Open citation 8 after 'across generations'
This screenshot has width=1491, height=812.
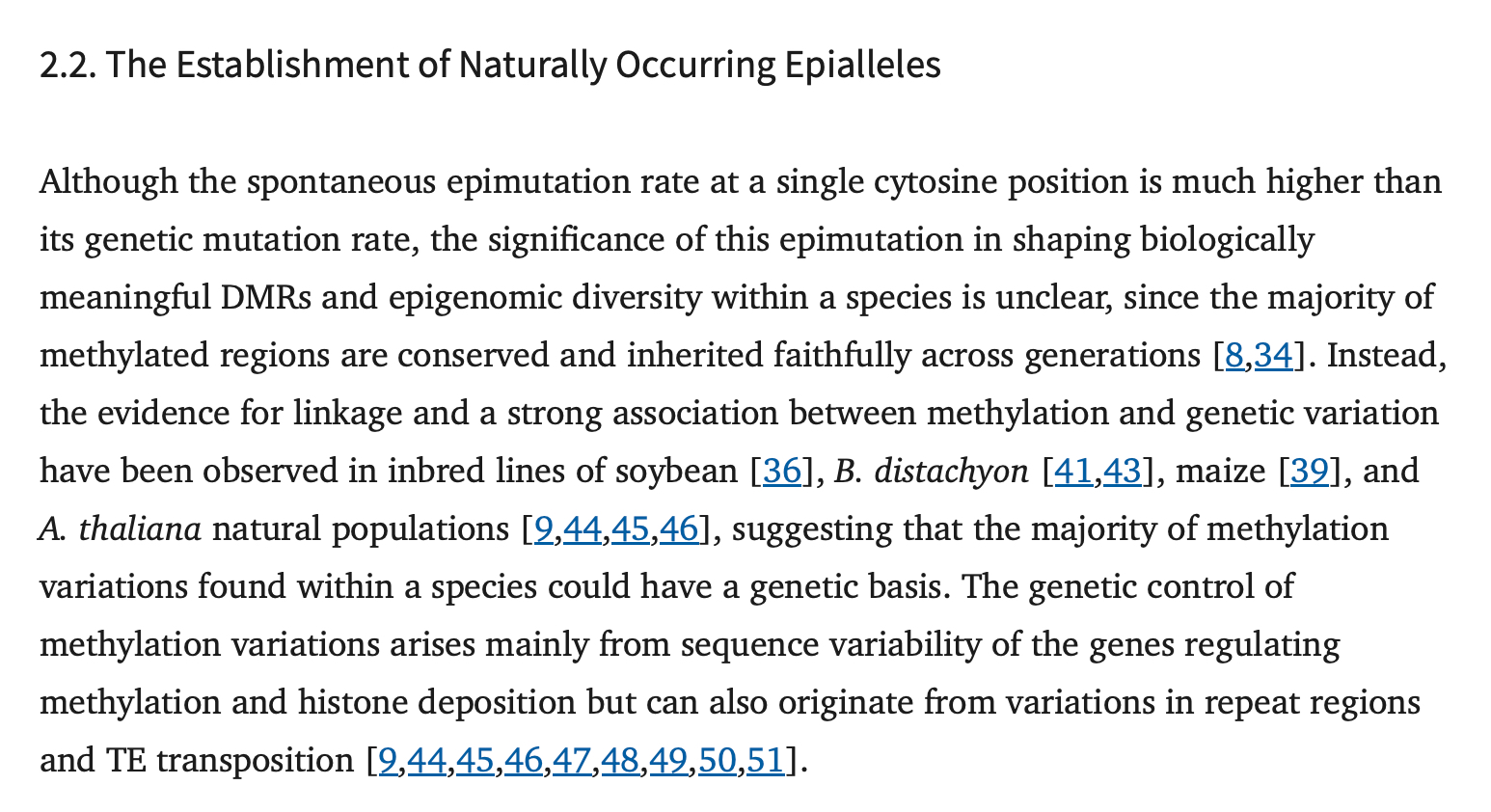point(1233,357)
